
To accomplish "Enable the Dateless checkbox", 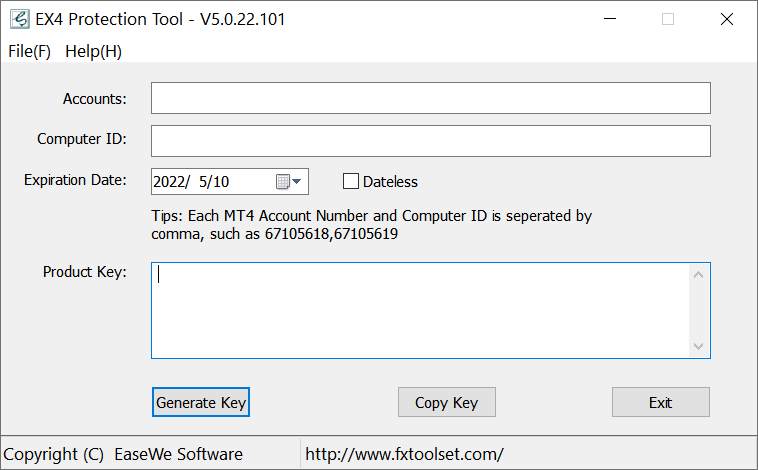I will click(x=350, y=181).
